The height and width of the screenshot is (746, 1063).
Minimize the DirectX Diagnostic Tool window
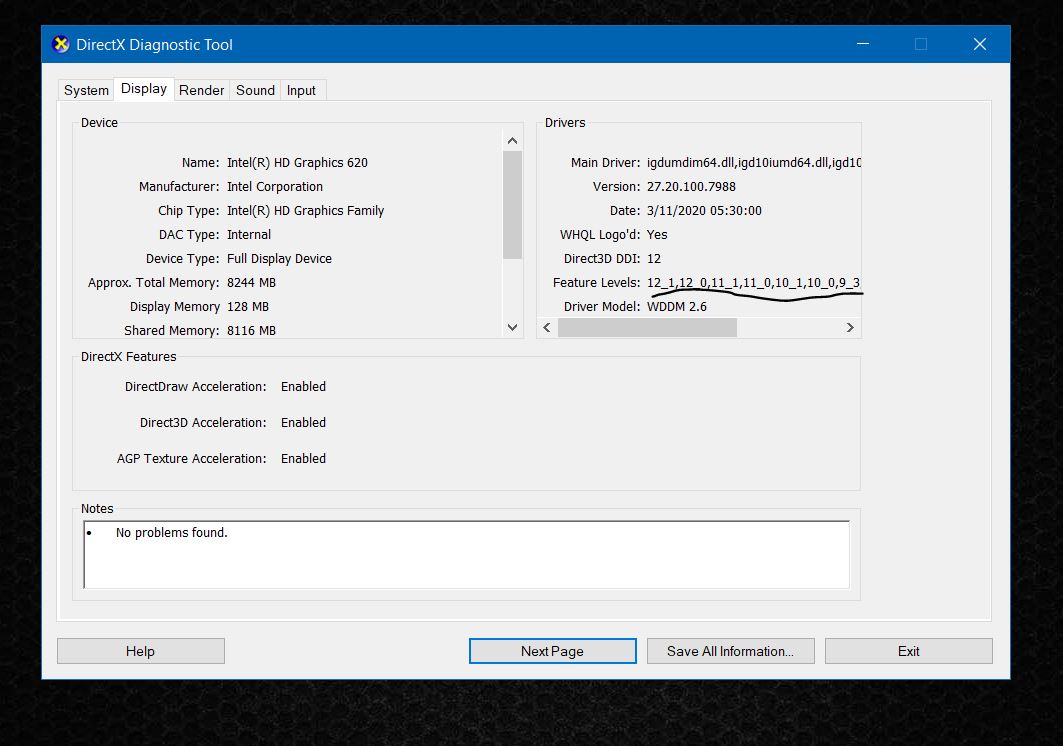863,44
